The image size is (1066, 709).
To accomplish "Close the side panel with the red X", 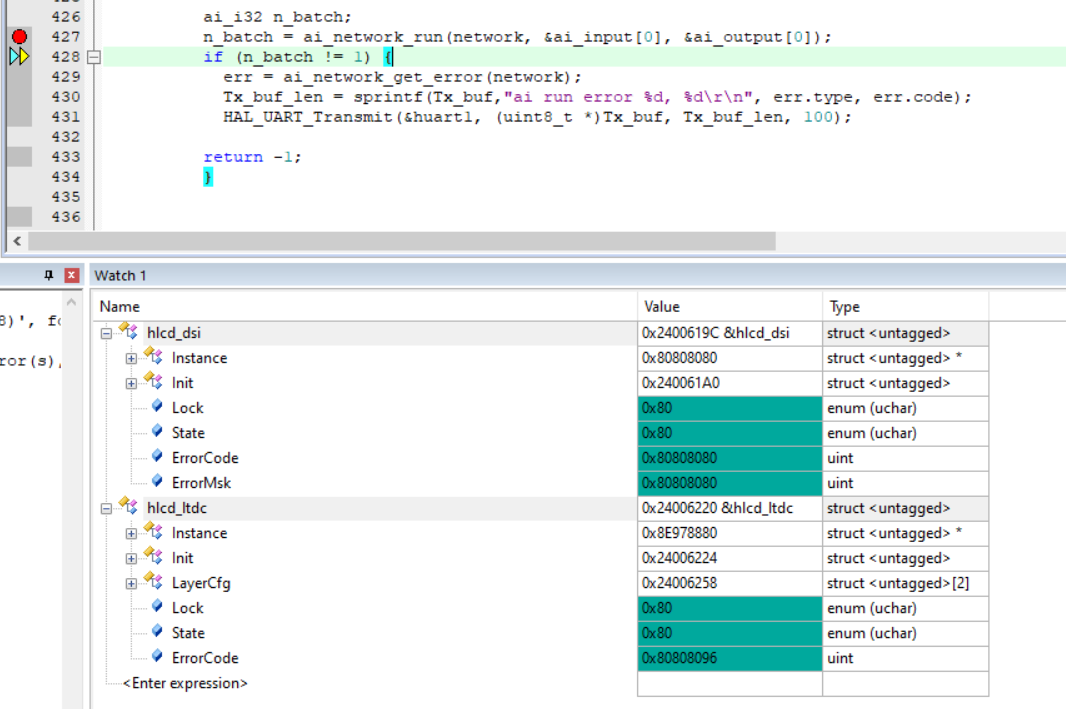I will click(70, 274).
